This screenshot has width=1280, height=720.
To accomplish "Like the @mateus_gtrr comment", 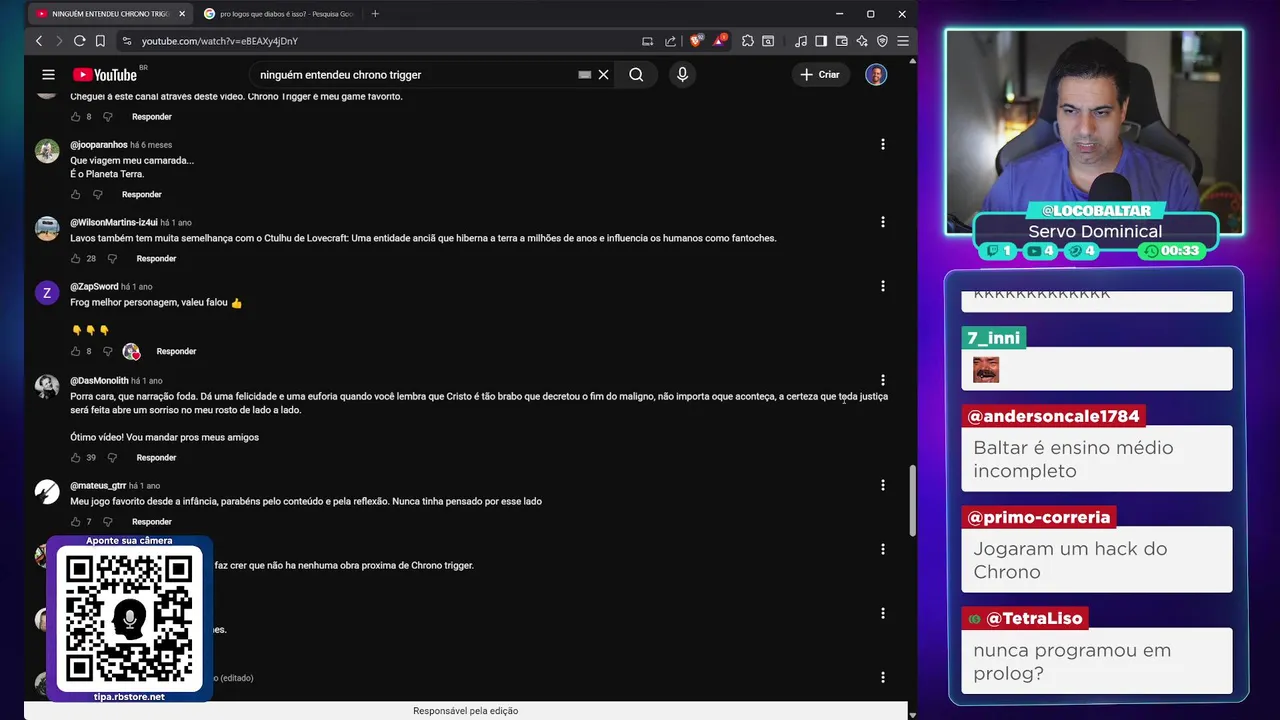I will [x=75, y=521].
